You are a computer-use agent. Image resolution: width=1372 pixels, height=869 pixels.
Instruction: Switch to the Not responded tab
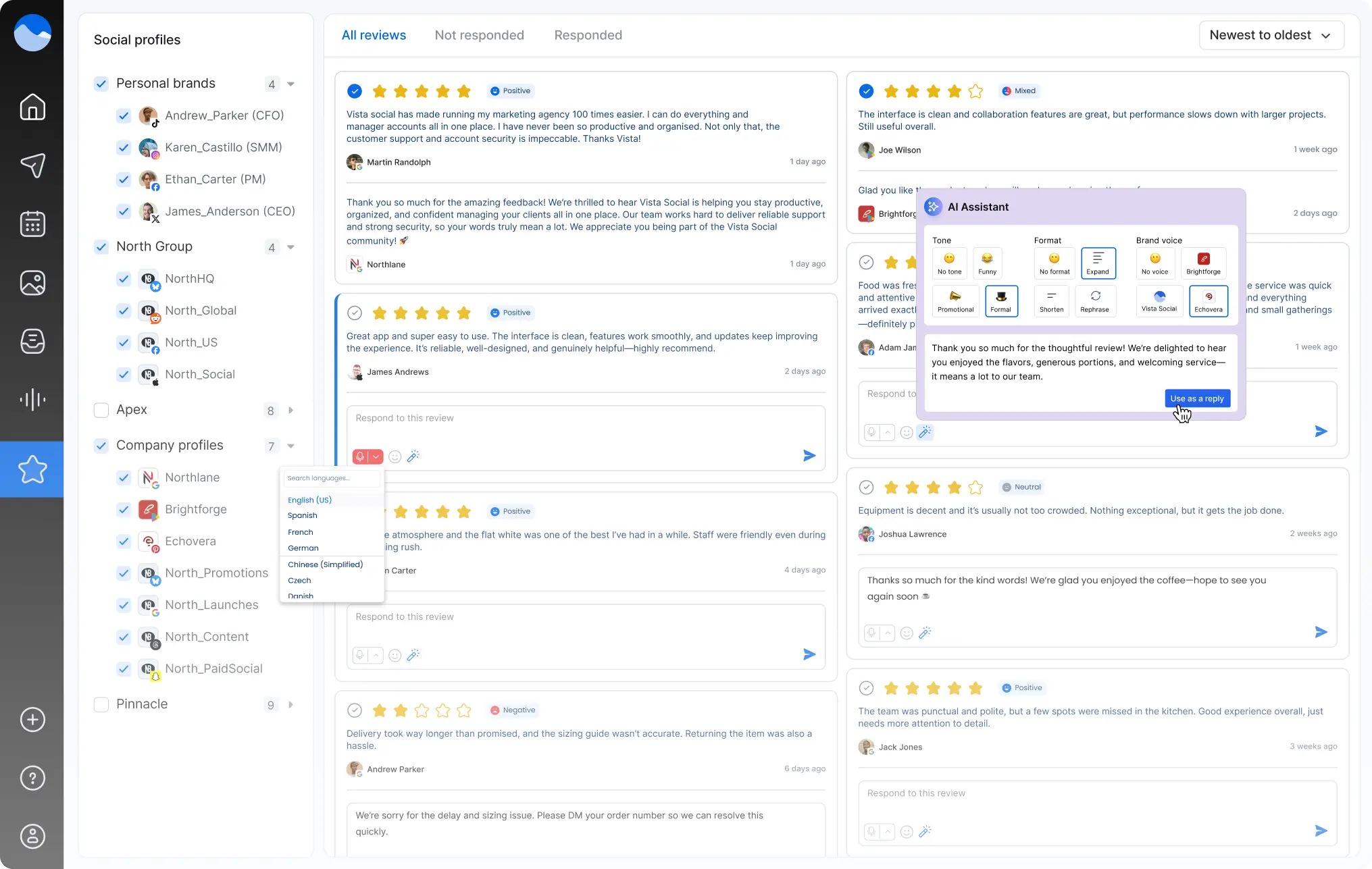click(x=480, y=34)
